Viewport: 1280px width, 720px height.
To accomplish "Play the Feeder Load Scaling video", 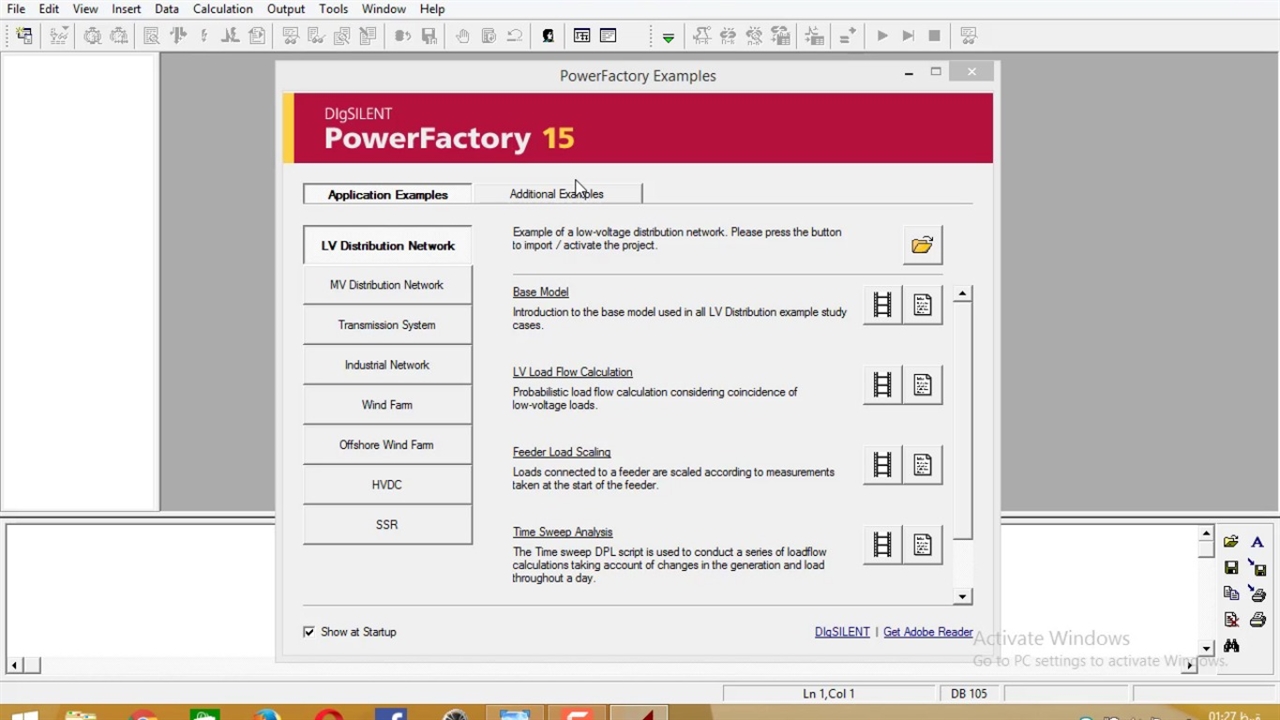I will click(882, 465).
